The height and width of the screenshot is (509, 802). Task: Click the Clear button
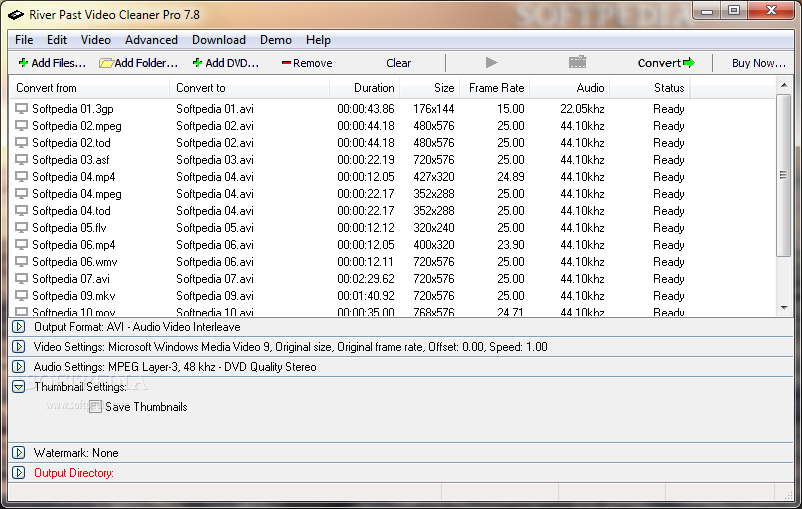398,63
